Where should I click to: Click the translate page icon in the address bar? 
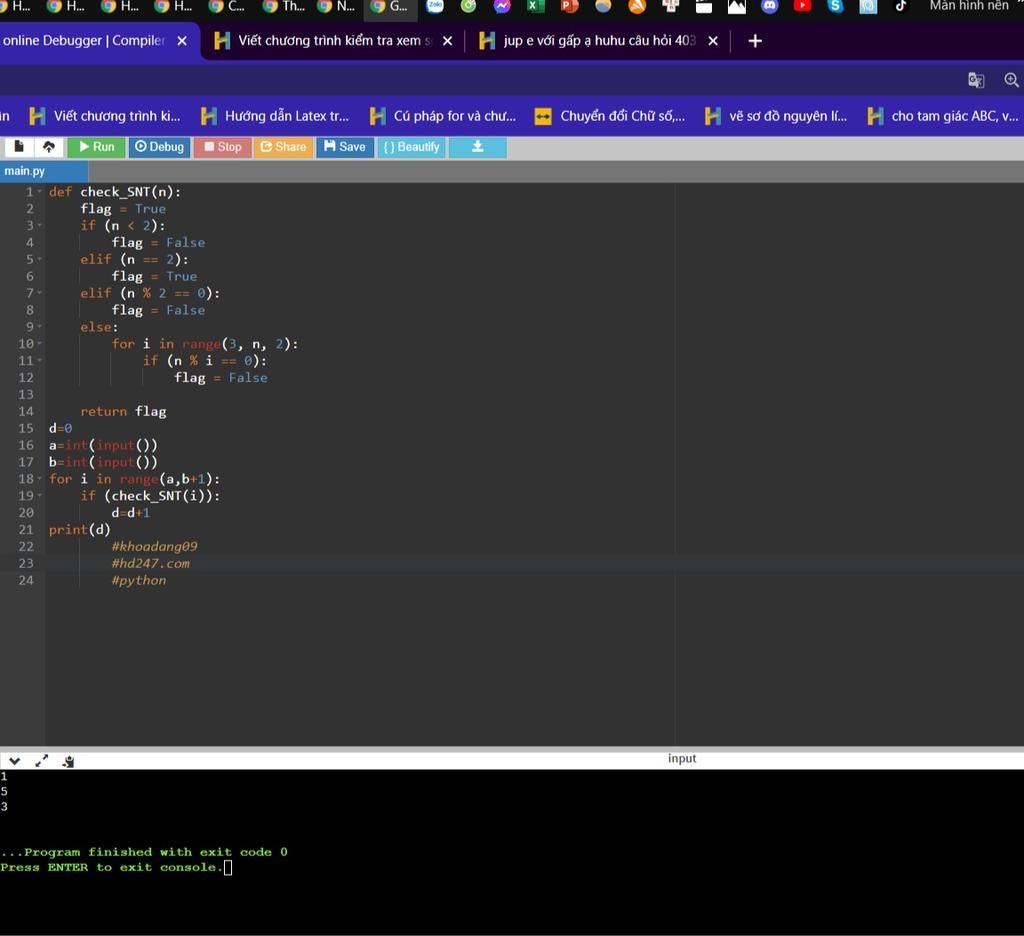976,80
